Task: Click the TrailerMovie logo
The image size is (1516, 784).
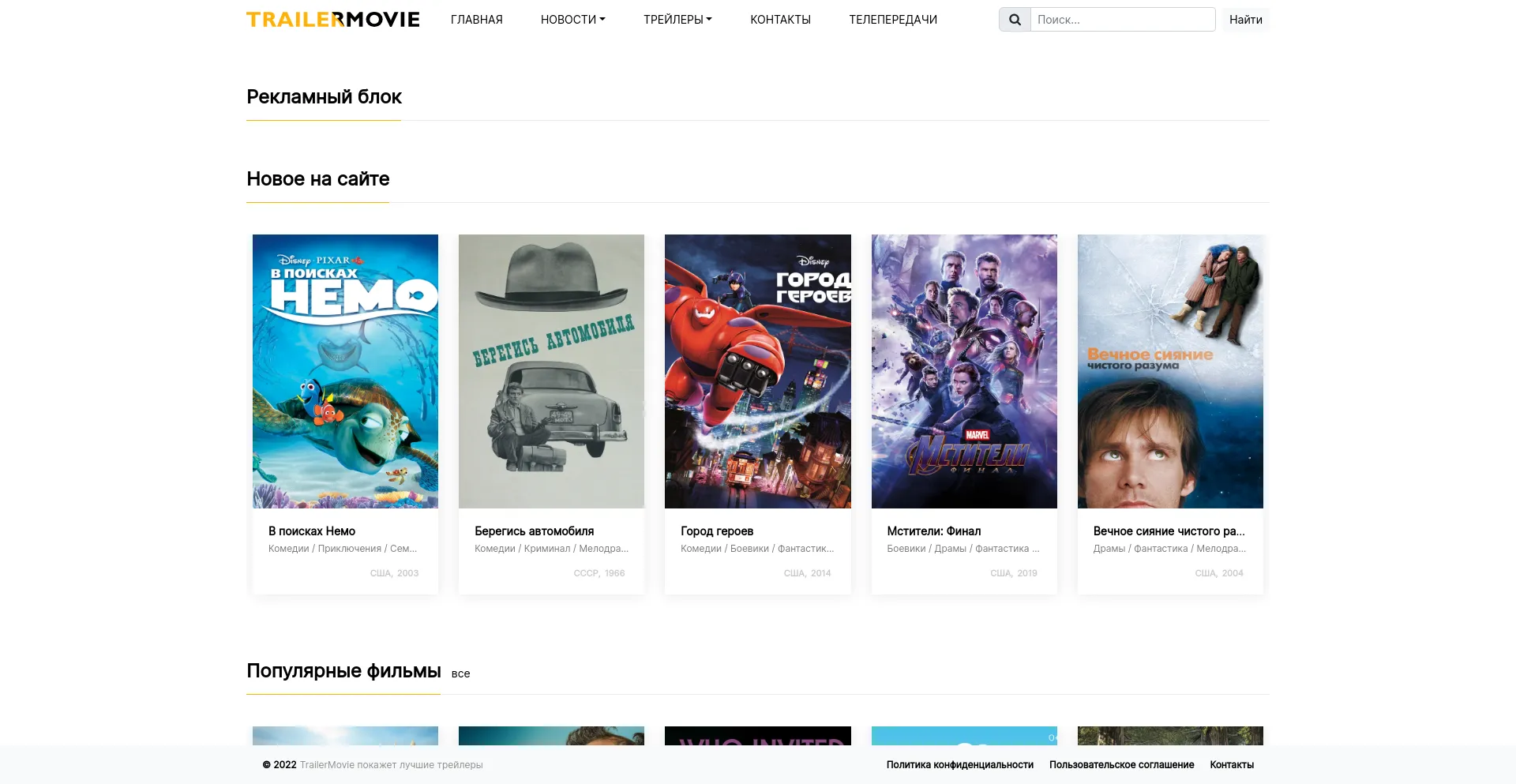Action: [x=332, y=20]
